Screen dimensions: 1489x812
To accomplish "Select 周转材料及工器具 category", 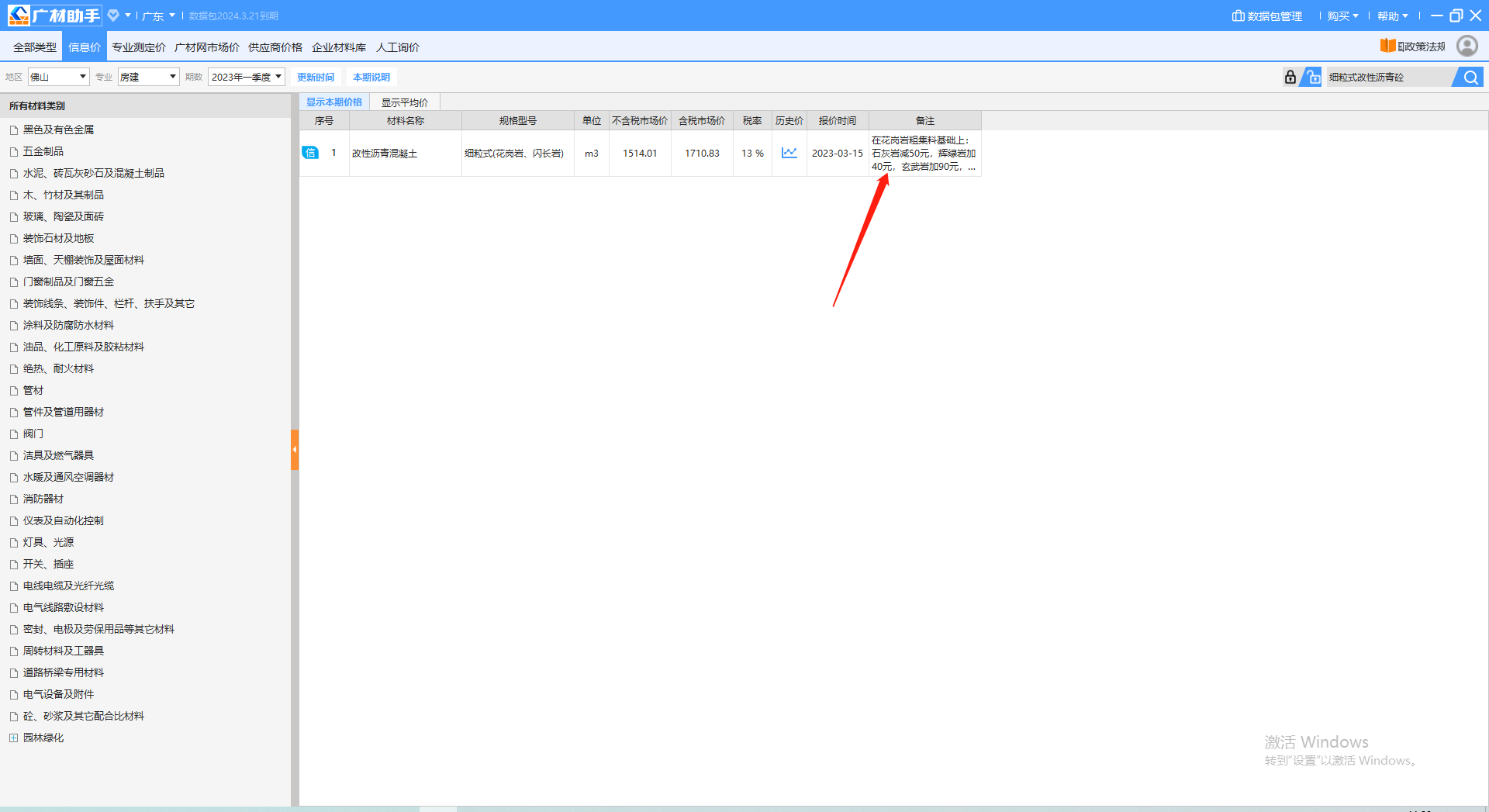I will [63, 651].
